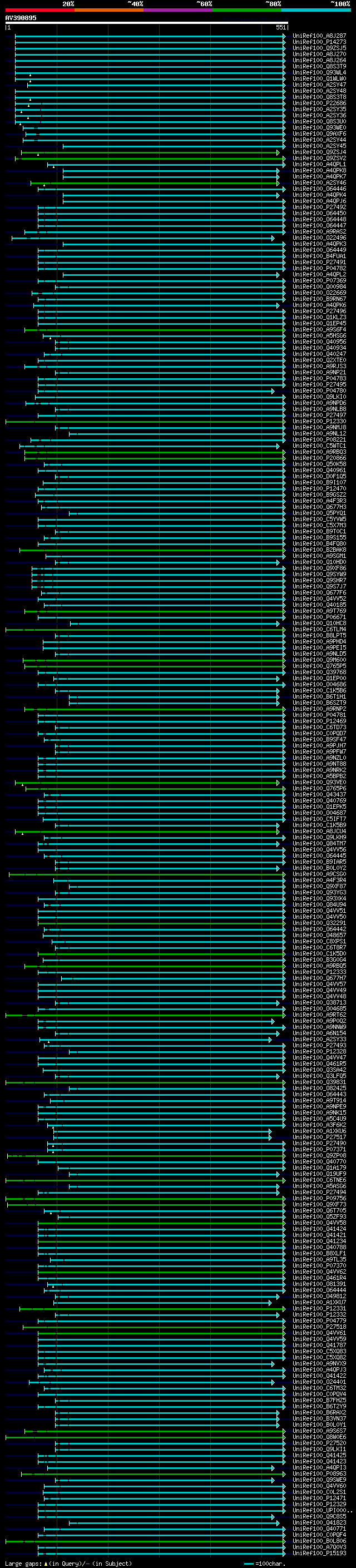
Task: Click the AV390895 query sequence label
Action: click(x=21, y=18)
